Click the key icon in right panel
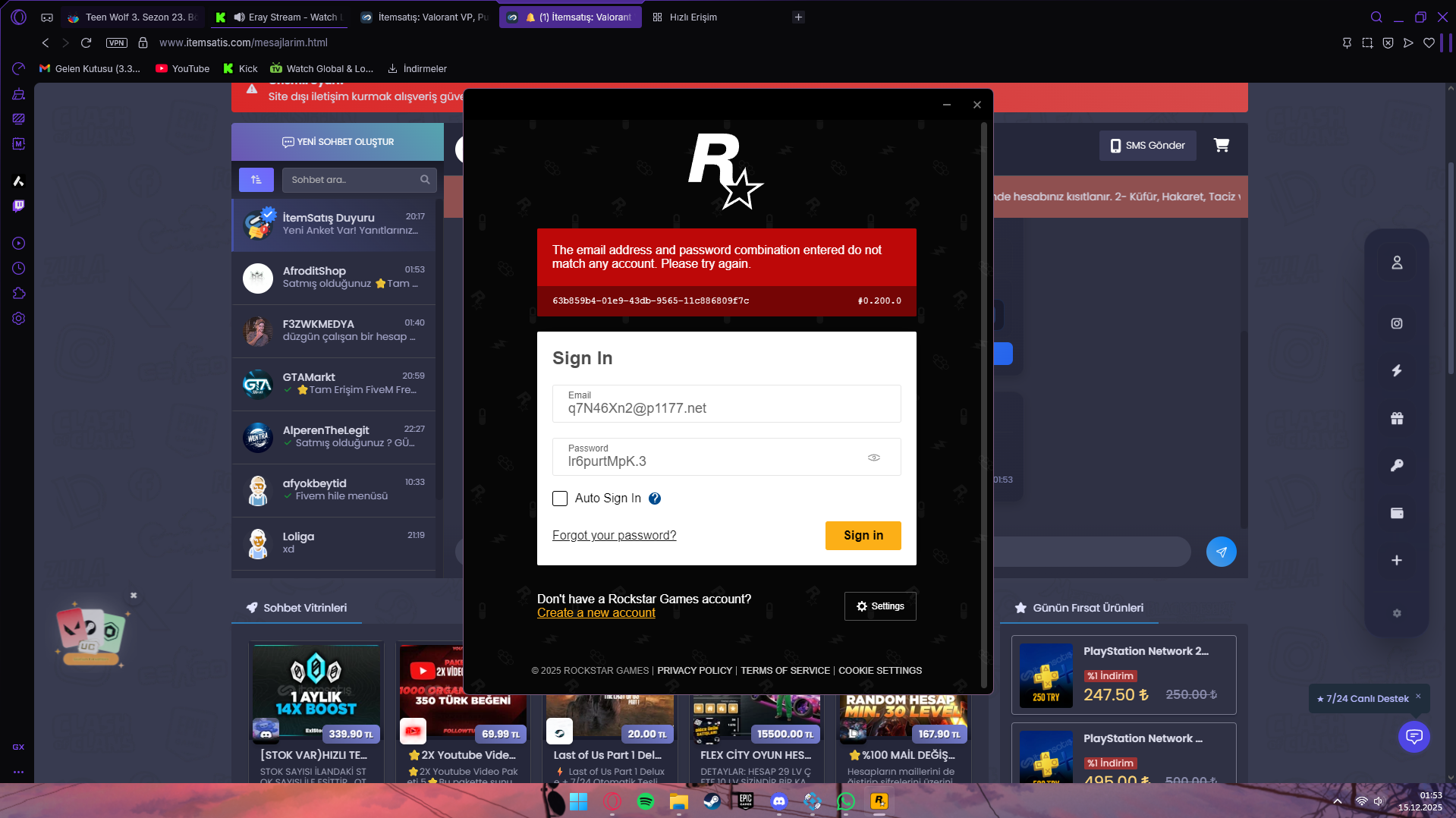 pos(1397,466)
